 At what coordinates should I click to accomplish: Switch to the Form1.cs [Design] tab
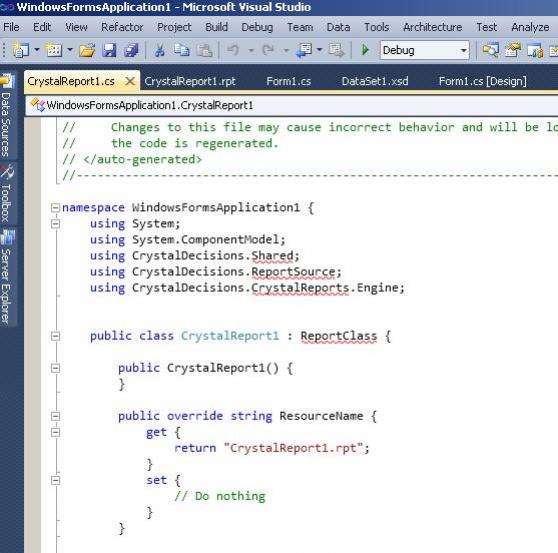483,81
